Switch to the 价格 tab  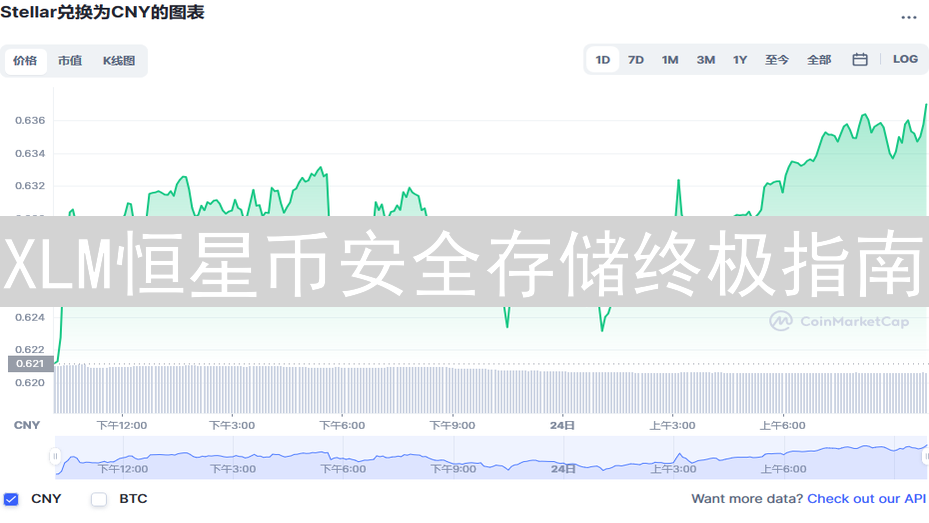click(x=25, y=60)
